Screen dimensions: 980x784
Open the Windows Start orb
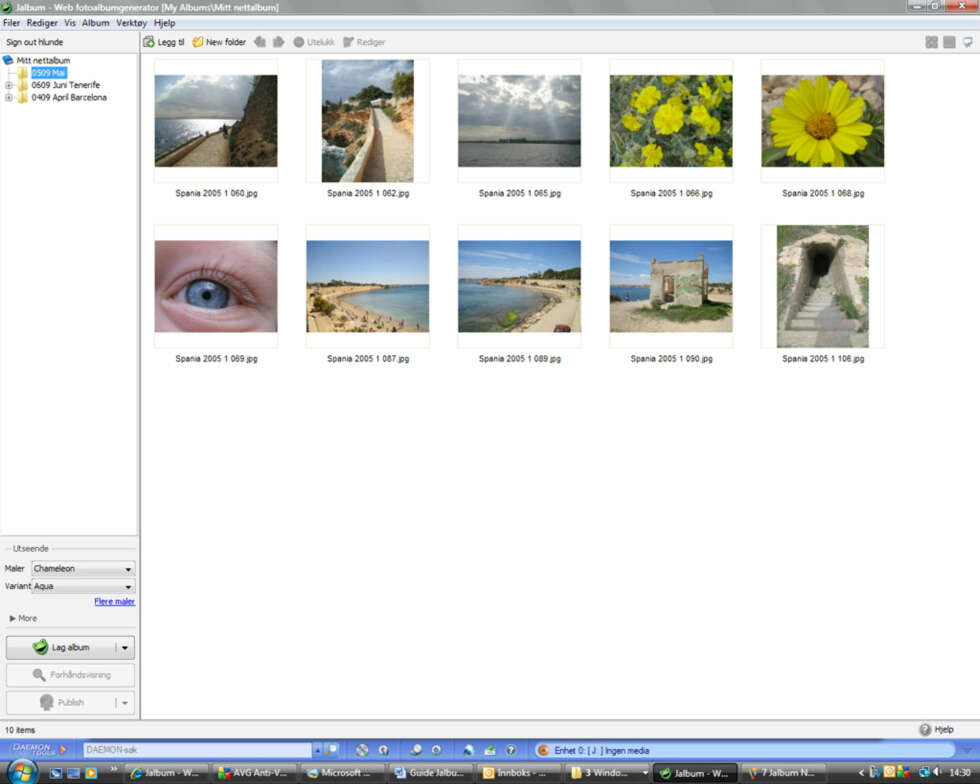pos(22,773)
